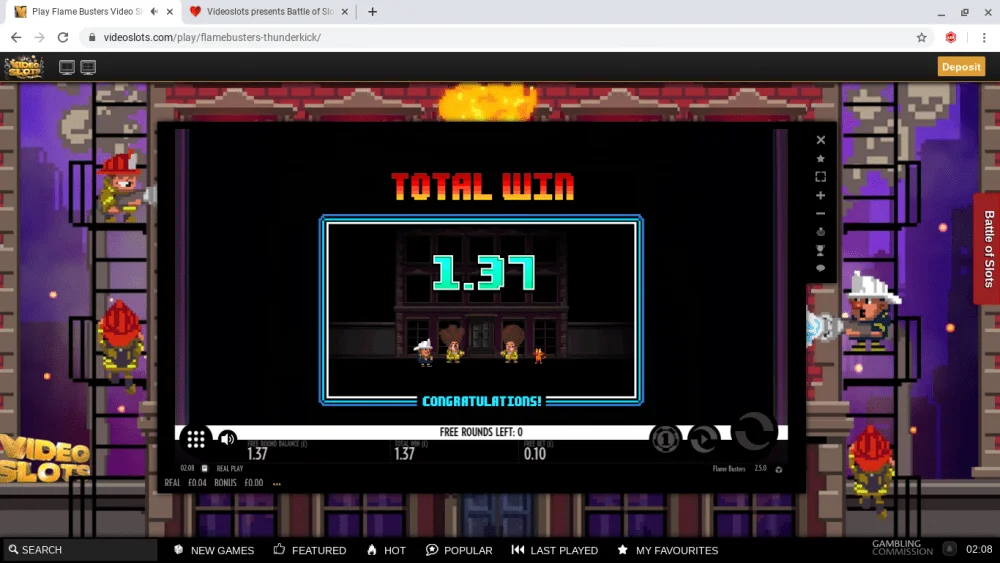Open the Last Played section

555,550
